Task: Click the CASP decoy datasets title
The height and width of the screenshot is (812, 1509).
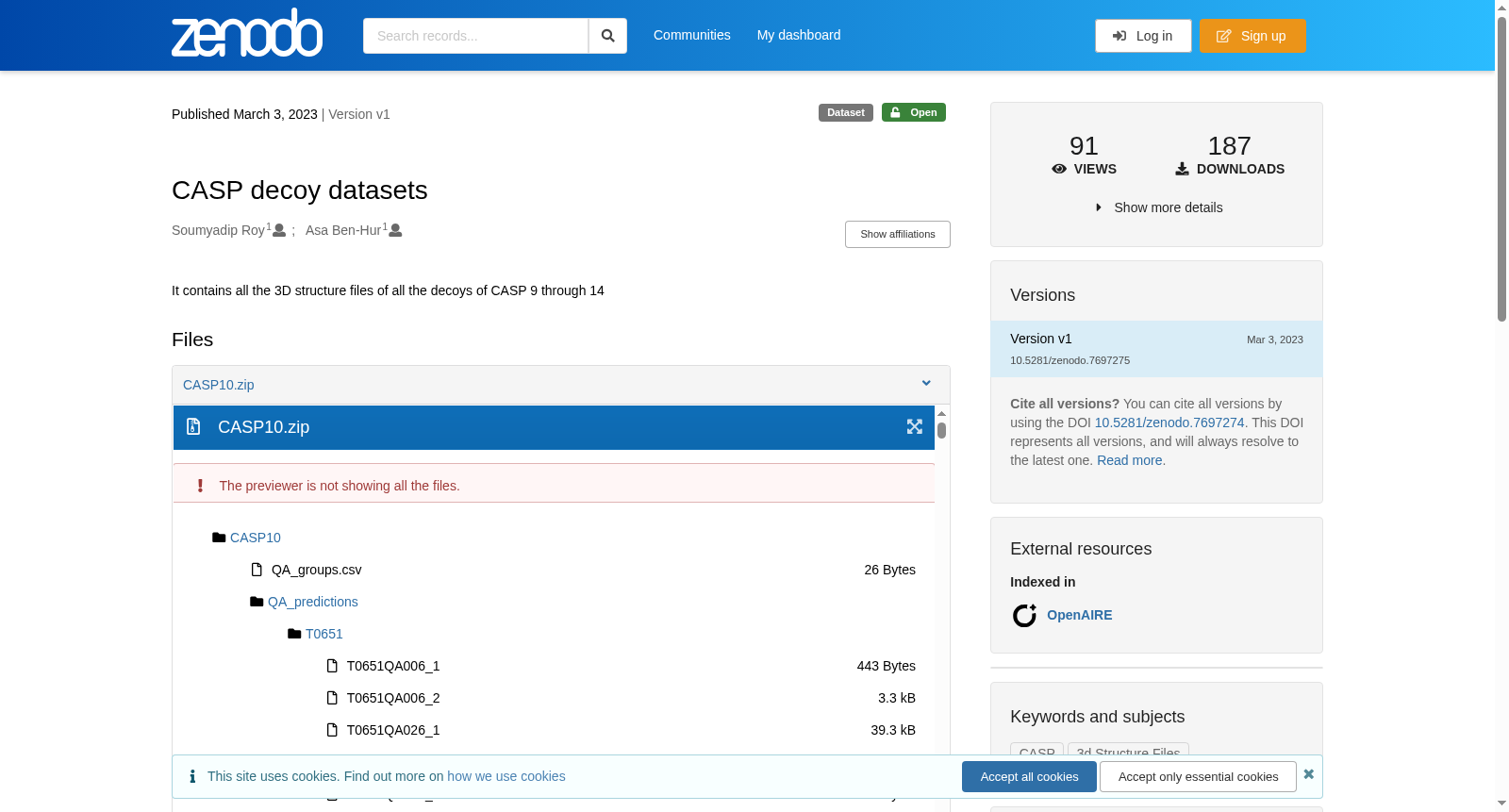Action: tap(300, 191)
